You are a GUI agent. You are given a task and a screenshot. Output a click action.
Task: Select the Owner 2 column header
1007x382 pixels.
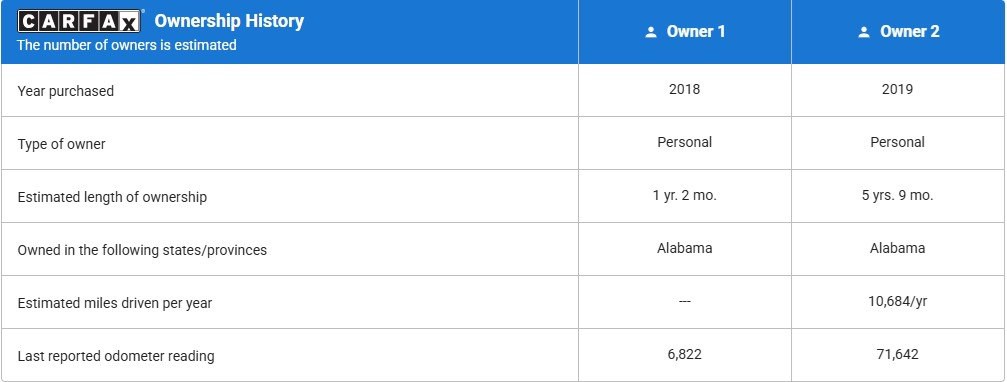[x=898, y=31]
